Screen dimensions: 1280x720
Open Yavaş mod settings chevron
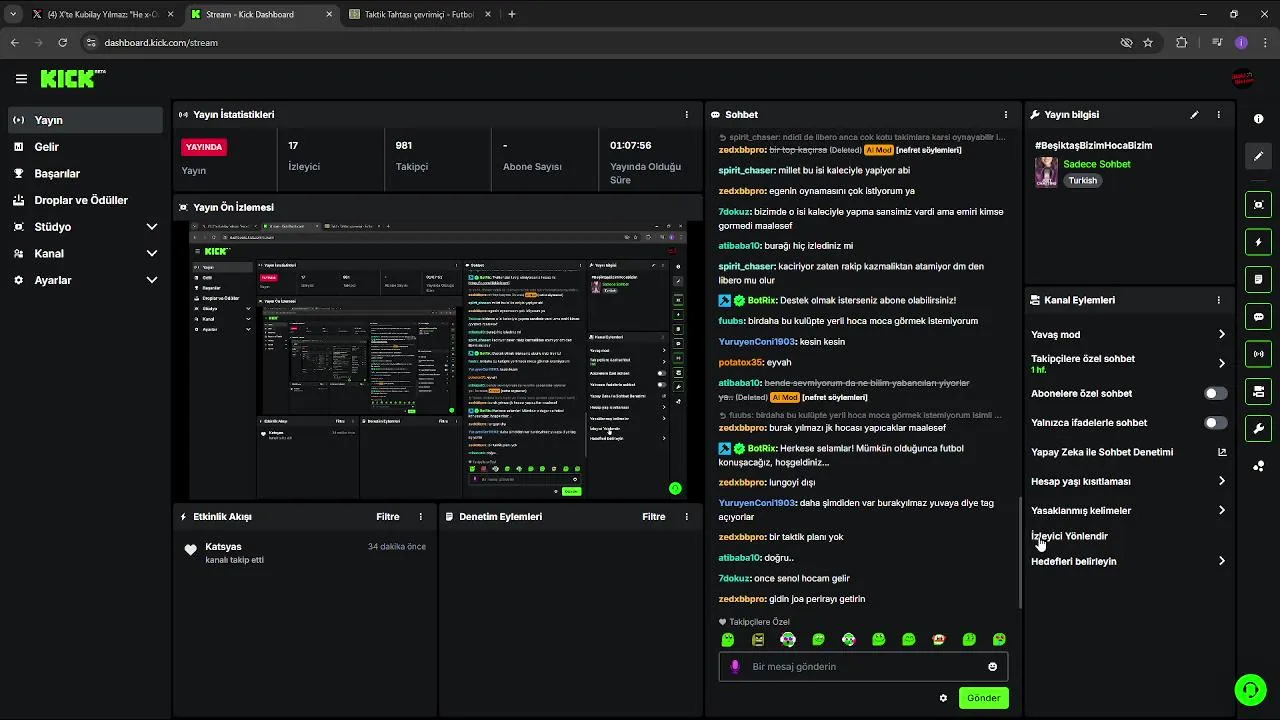pyautogui.click(x=1221, y=335)
